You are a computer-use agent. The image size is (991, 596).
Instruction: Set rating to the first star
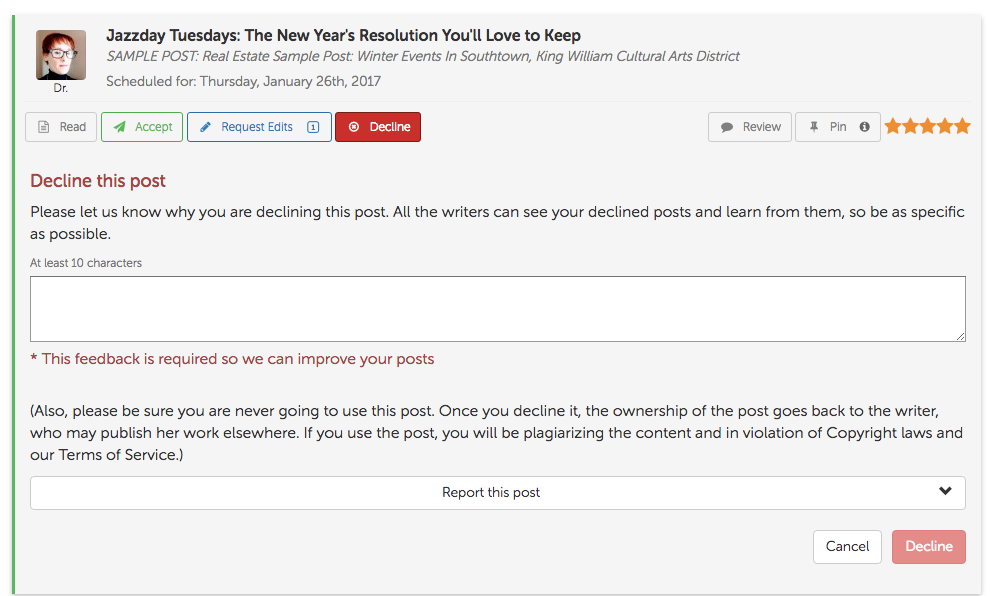tap(893, 126)
